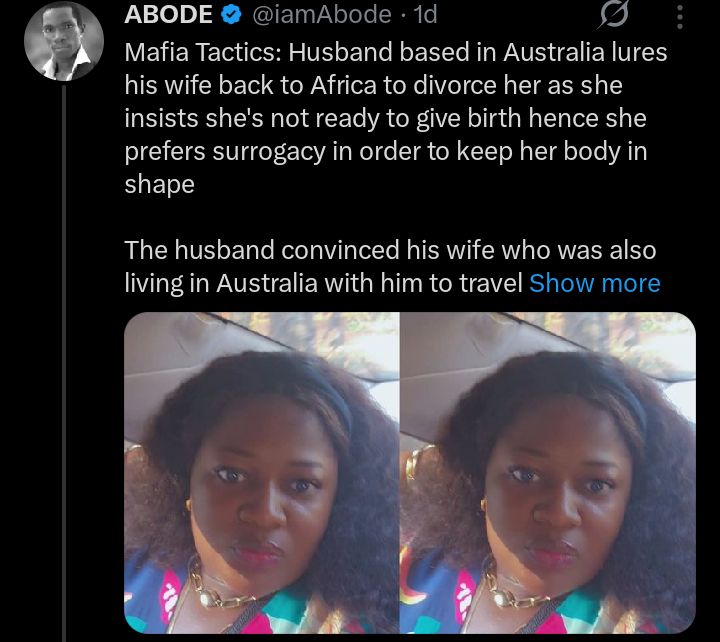This screenshot has height=642, width=720.
Task: Open the left photo attachment
Action: pyautogui.click(x=262, y=473)
